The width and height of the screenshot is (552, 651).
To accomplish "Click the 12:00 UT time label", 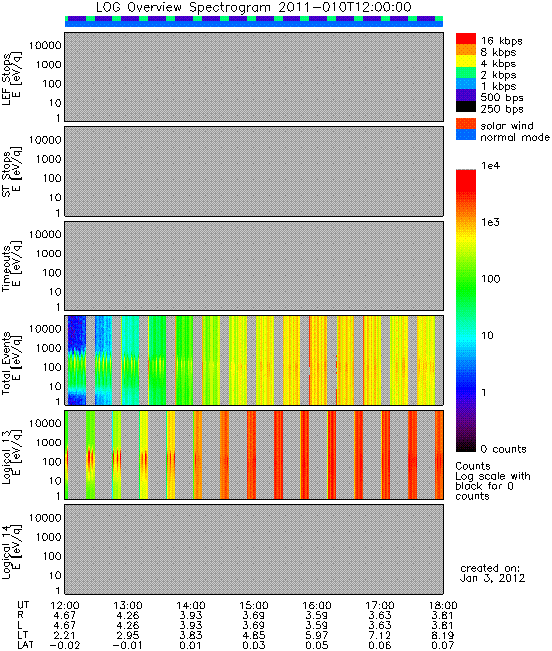I will coord(64,605).
